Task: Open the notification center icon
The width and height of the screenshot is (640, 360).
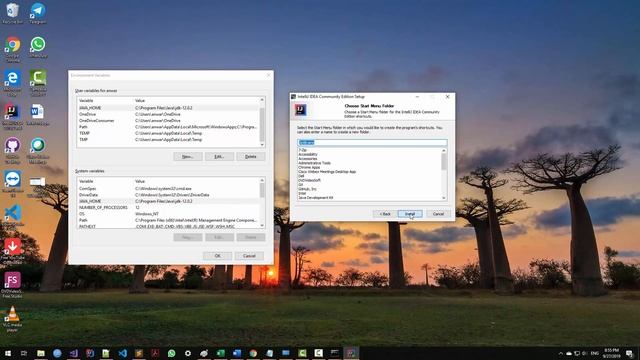Action: coord(629,353)
